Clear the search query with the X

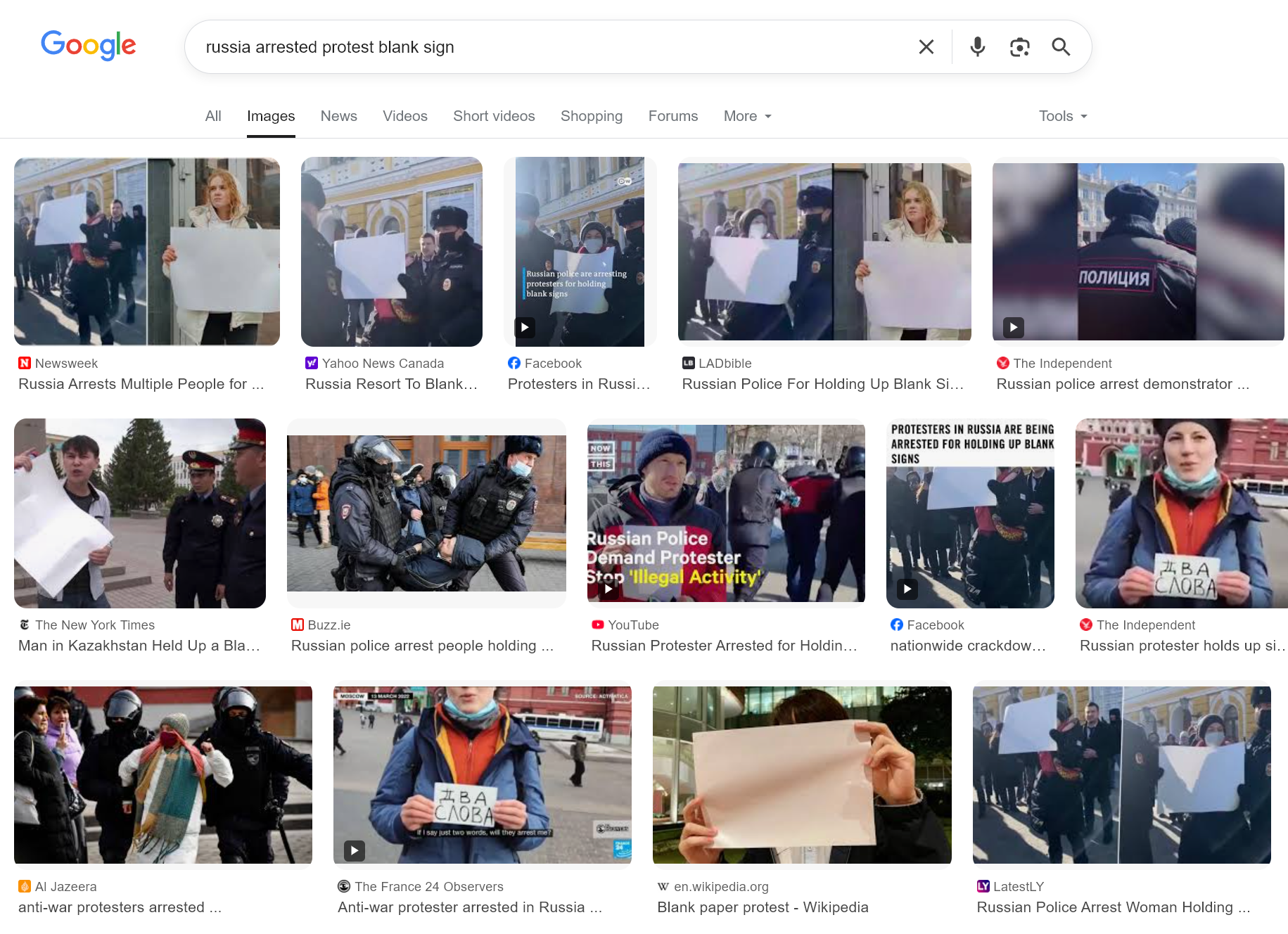click(x=926, y=47)
